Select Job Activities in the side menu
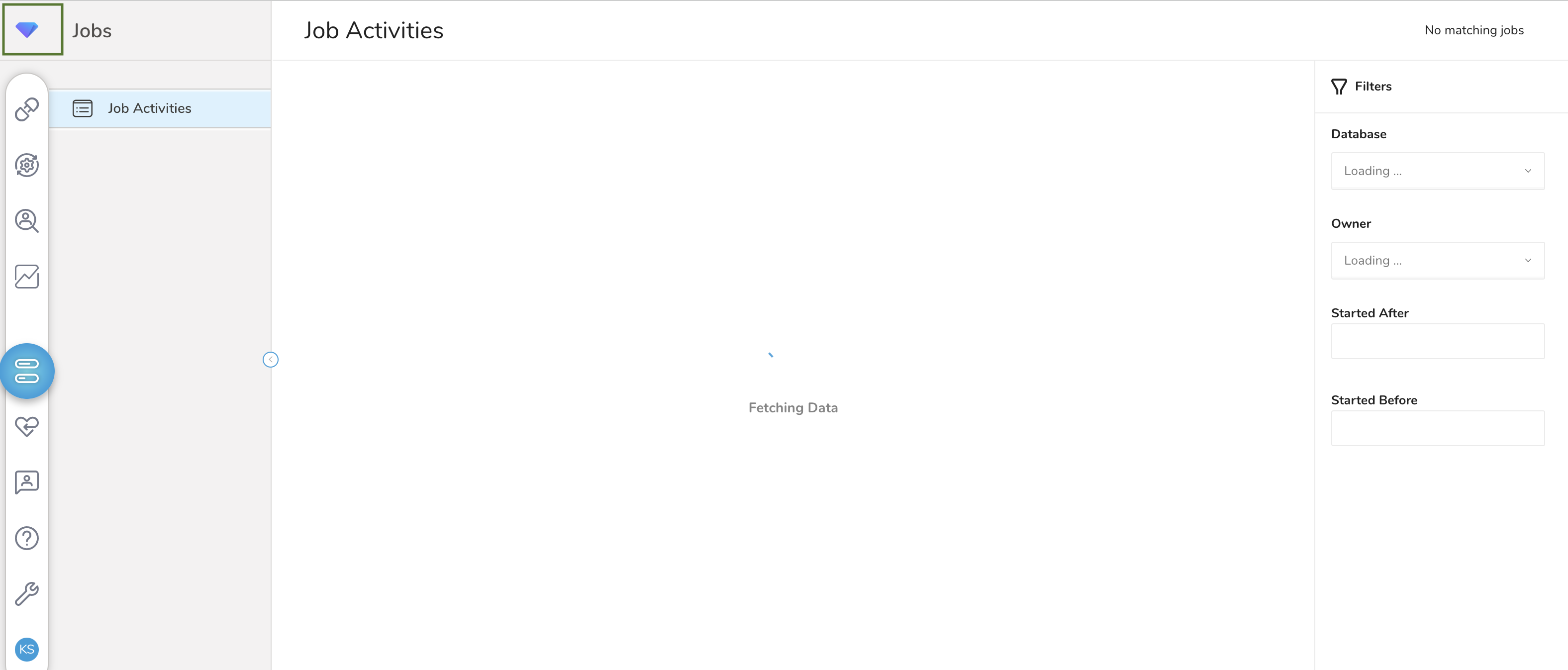Image resolution: width=1568 pixels, height=670 pixels. click(x=149, y=108)
